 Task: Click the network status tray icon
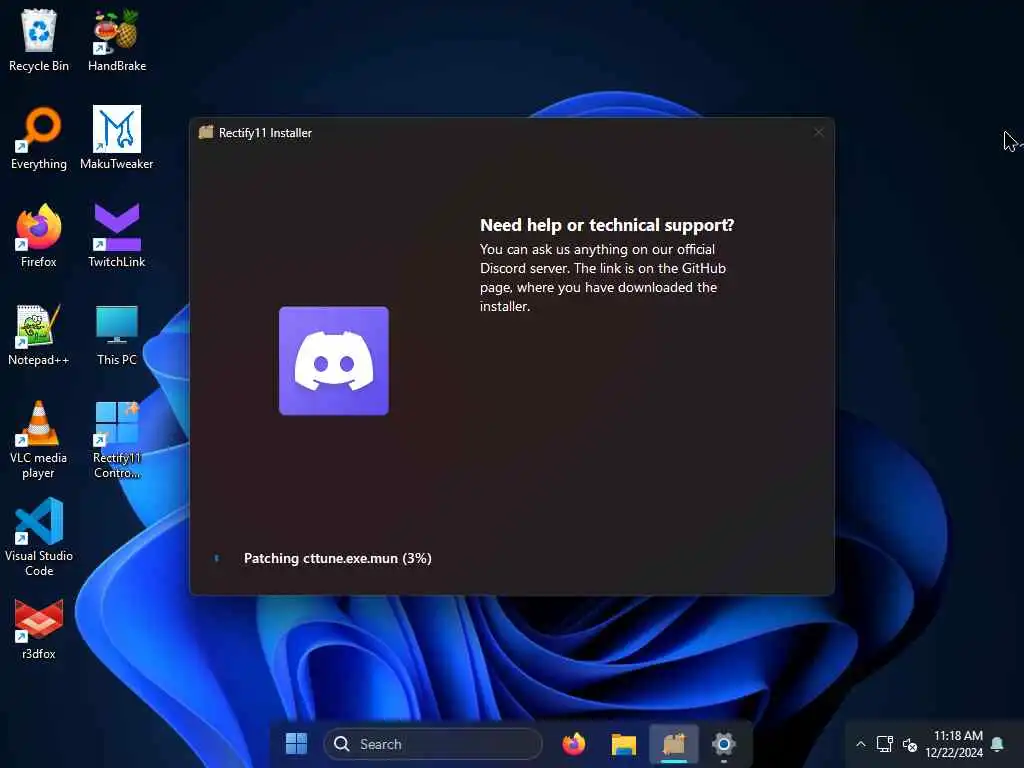885,744
